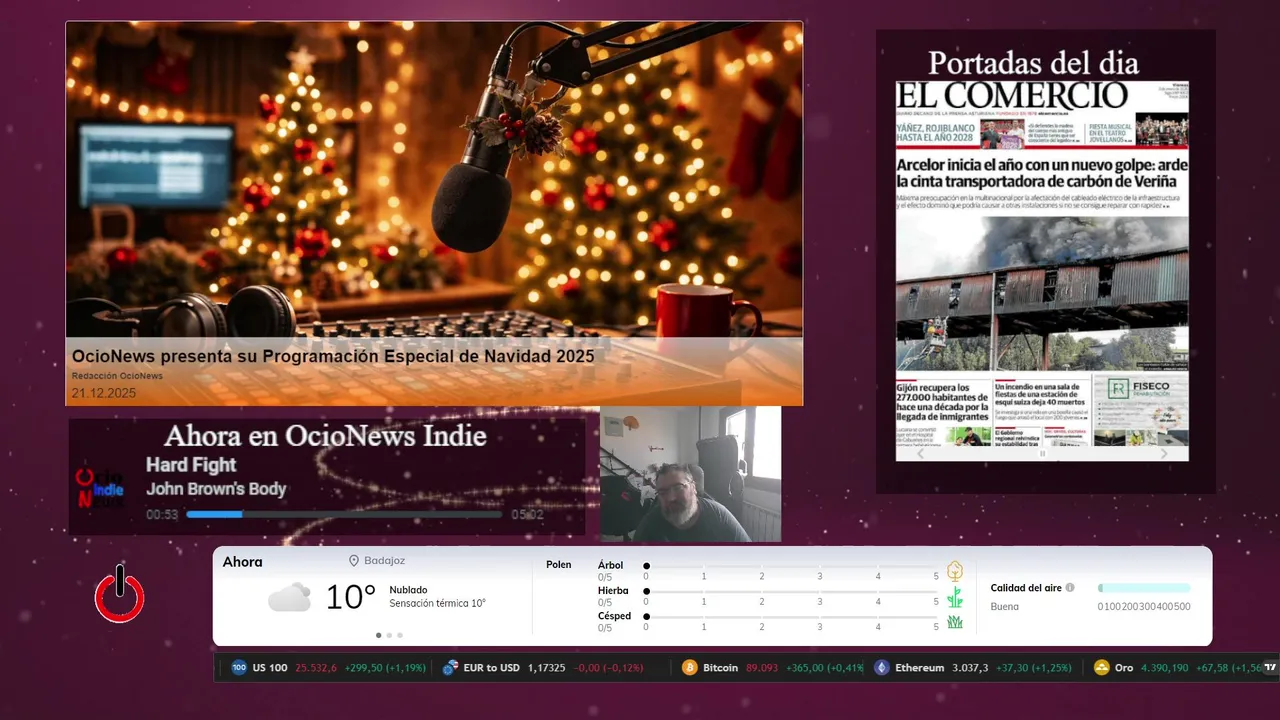Image resolution: width=1280 pixels, height=720 pixels.
Task: Click the Redacción OcioNews byline
Action: tap(117, 376)
